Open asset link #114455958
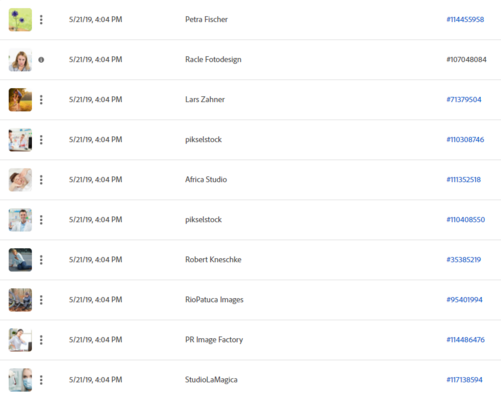501x398 pixels. [465, 19]
